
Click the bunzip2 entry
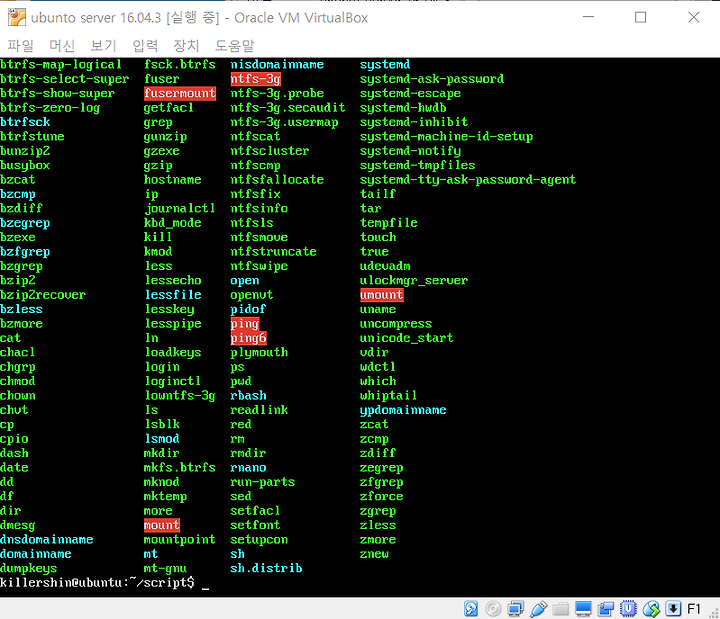25,151
